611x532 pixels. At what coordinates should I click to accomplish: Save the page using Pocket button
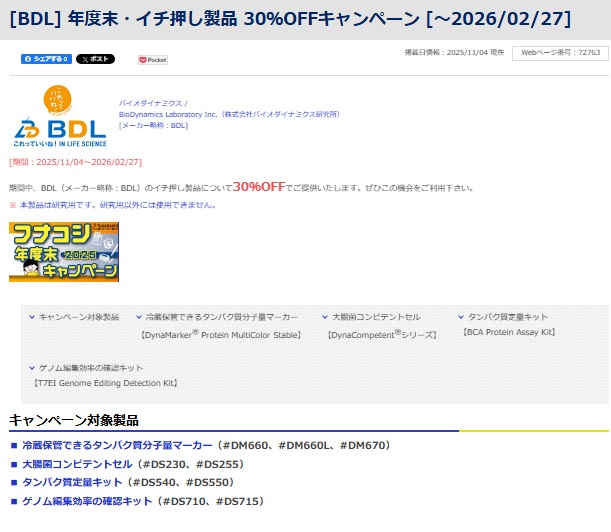[152, 60]
